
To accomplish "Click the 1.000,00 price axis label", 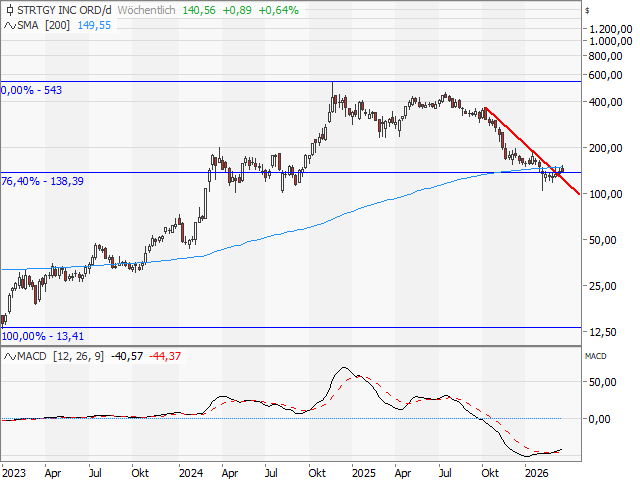I will tap(611, 41).
